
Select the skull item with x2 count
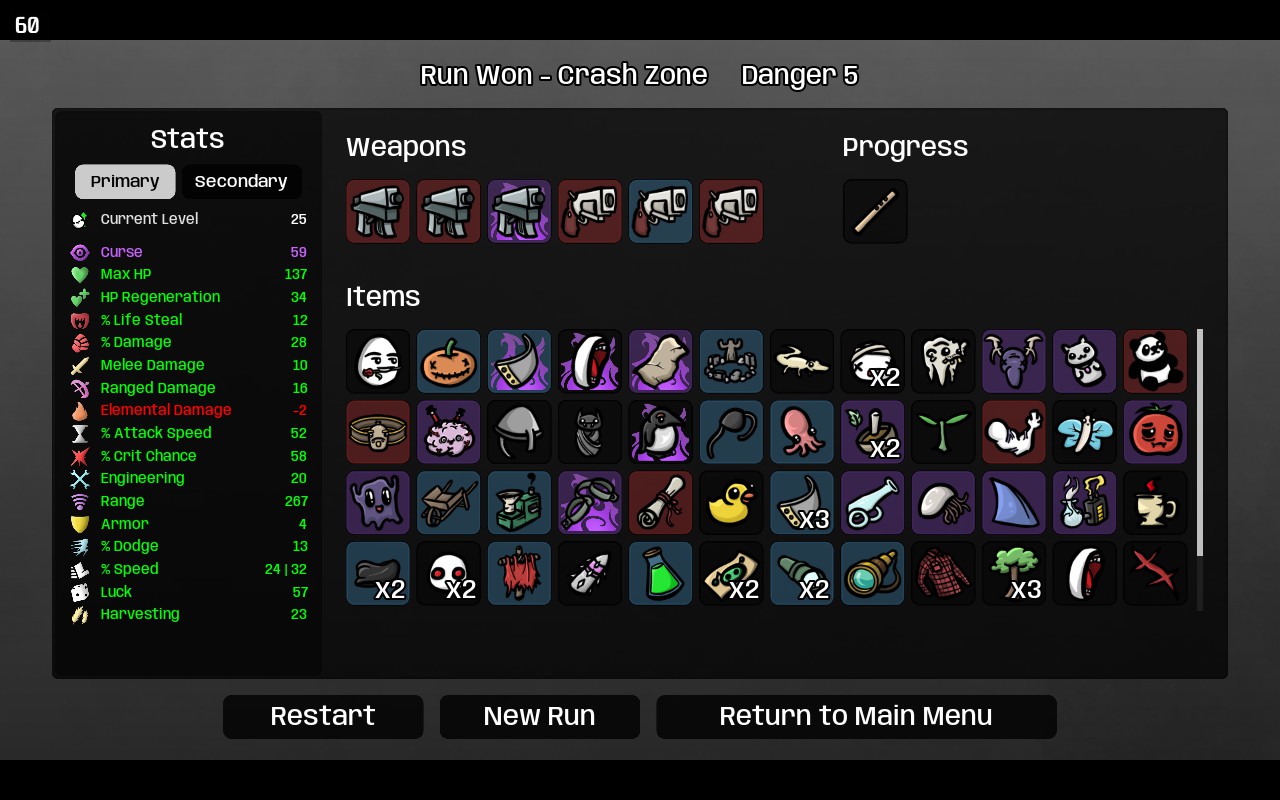coord(449,574)
